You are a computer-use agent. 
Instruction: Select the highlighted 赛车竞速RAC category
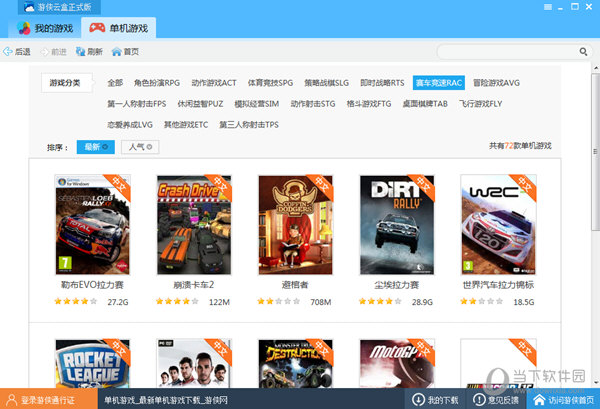(x=439, y=83)
